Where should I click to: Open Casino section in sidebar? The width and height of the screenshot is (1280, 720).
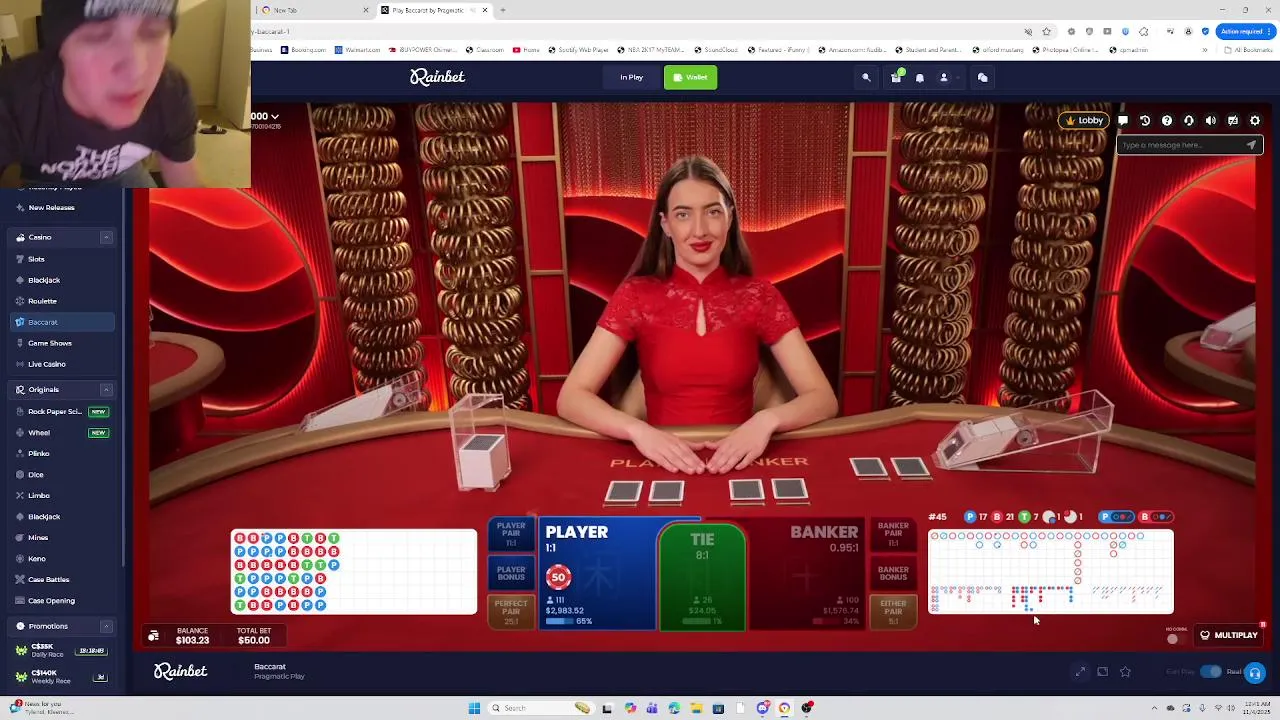40,237
